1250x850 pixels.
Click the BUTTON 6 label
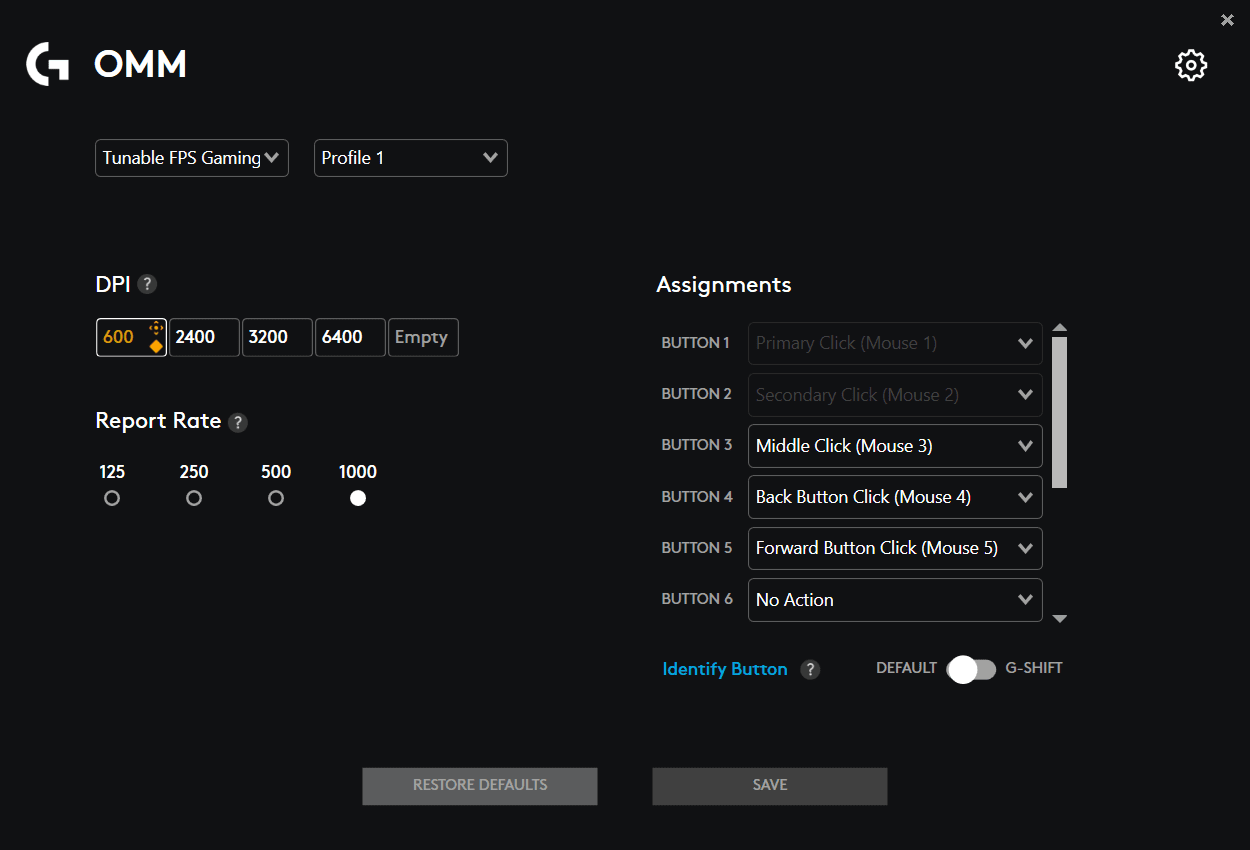[697, 599]
